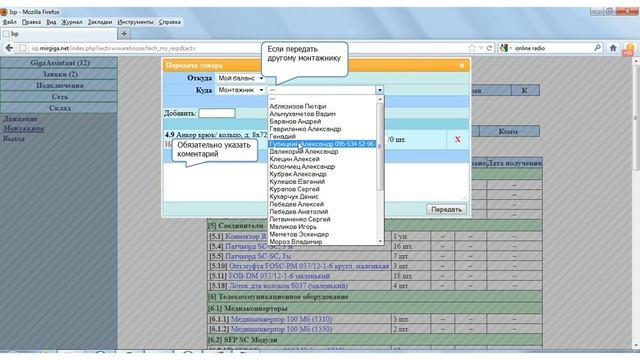Viewport: 640px width, 360px height.
Task: Open the Подключения sidebar section
Action: (59, 86)
